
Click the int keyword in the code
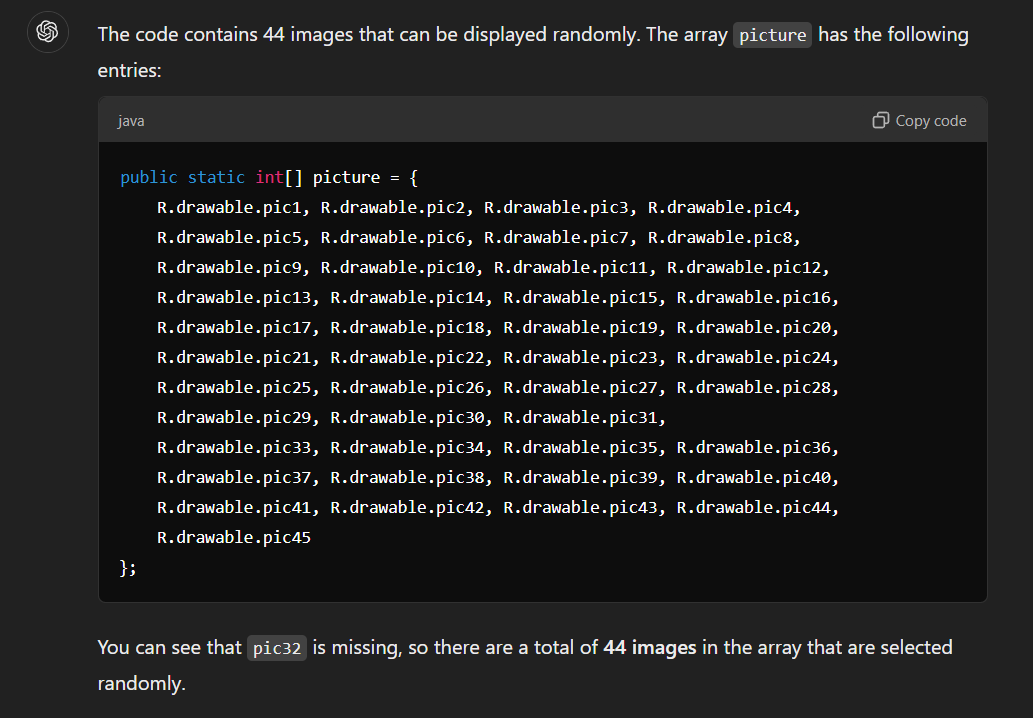[269, 178]
